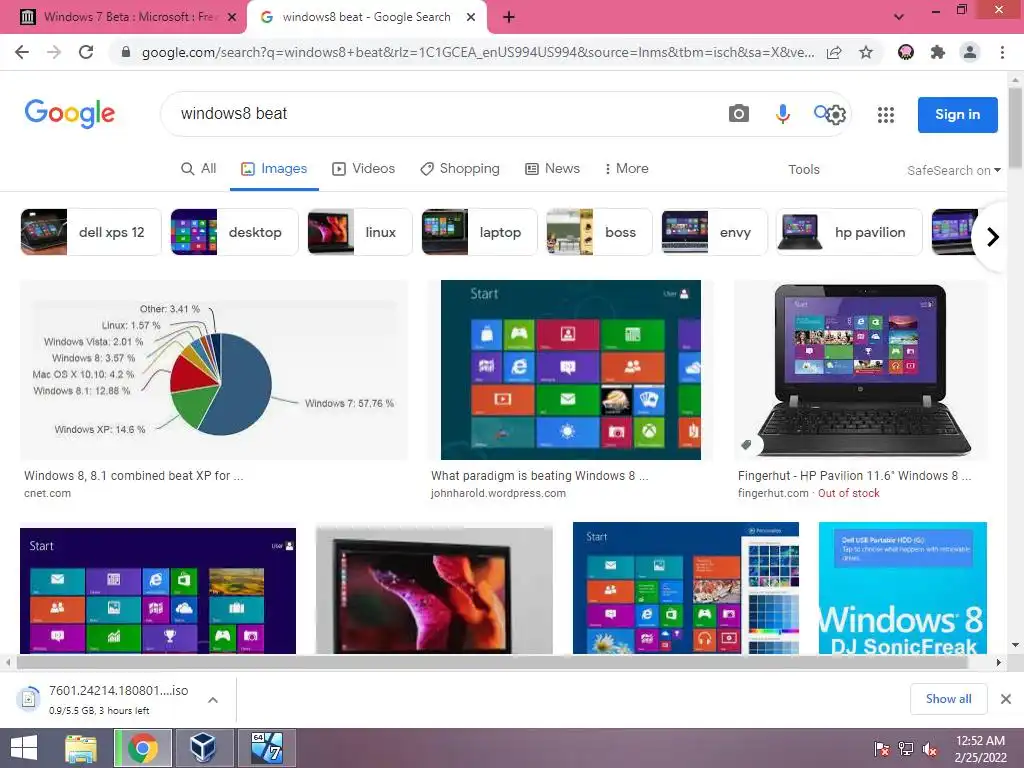The height and width of the screenshot is (768, 1024).
Task: Open the Chrome profile avatar
Action: click(970, 52)
